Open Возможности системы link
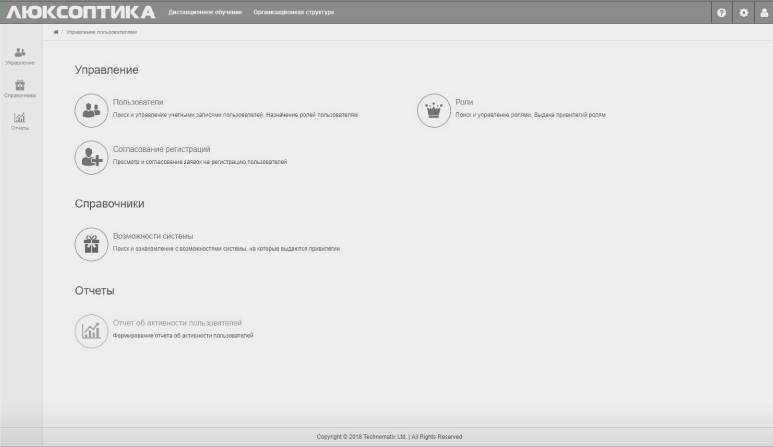Viewport: 773px width, 447px height. tap(153, 236)
